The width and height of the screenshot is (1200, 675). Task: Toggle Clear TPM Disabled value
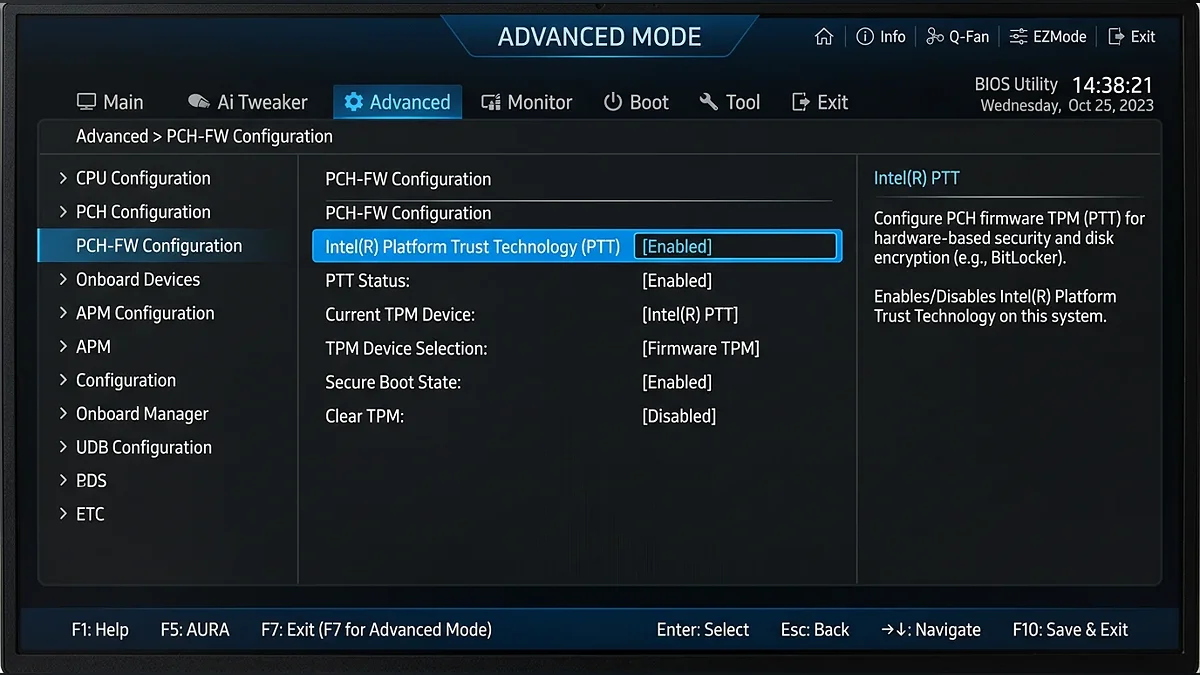click(679, 416)
